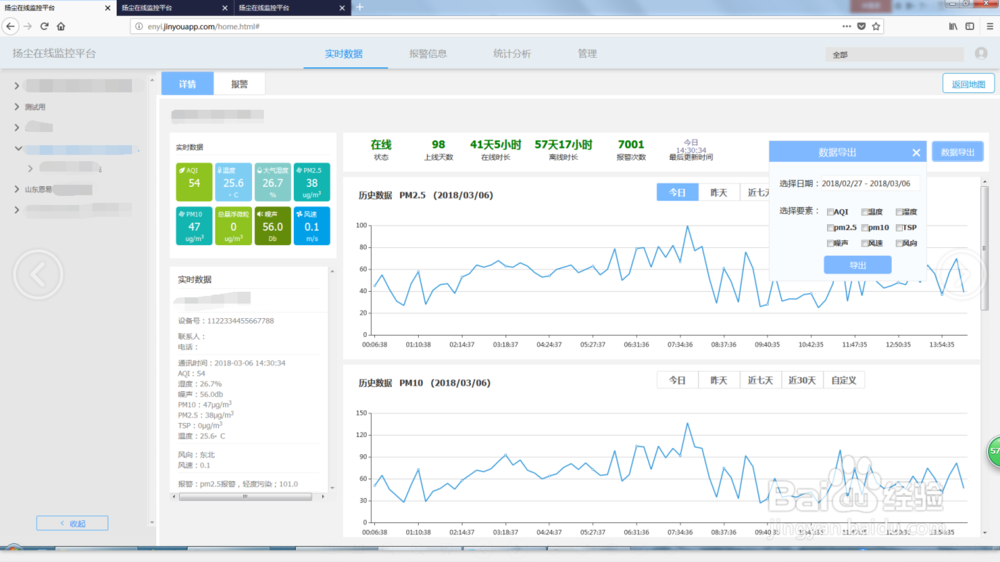
Task: Close the first browser tab
Action: (x=107, y=8)
